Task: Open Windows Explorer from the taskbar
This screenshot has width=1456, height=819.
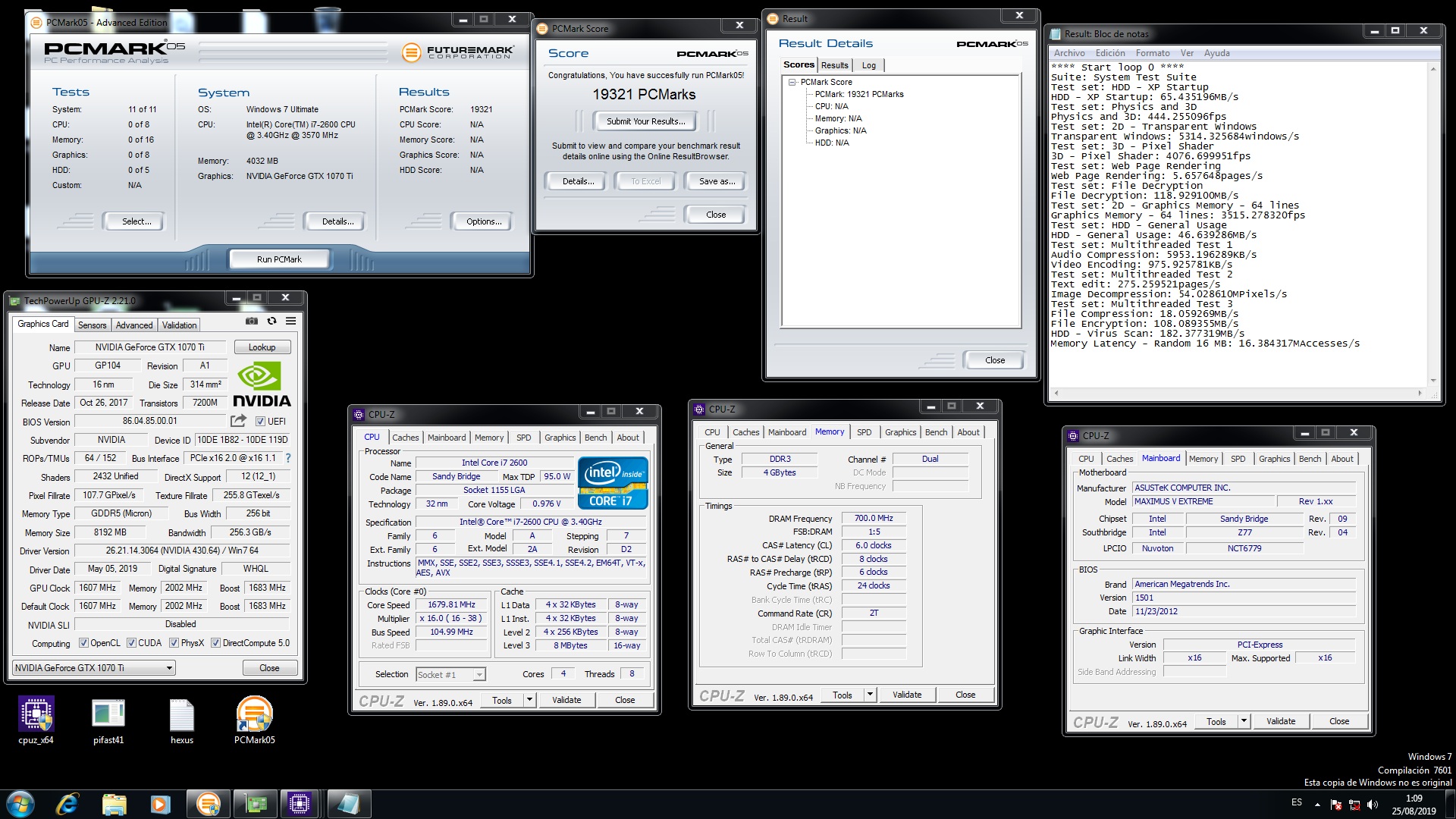Action: [114, 804]
